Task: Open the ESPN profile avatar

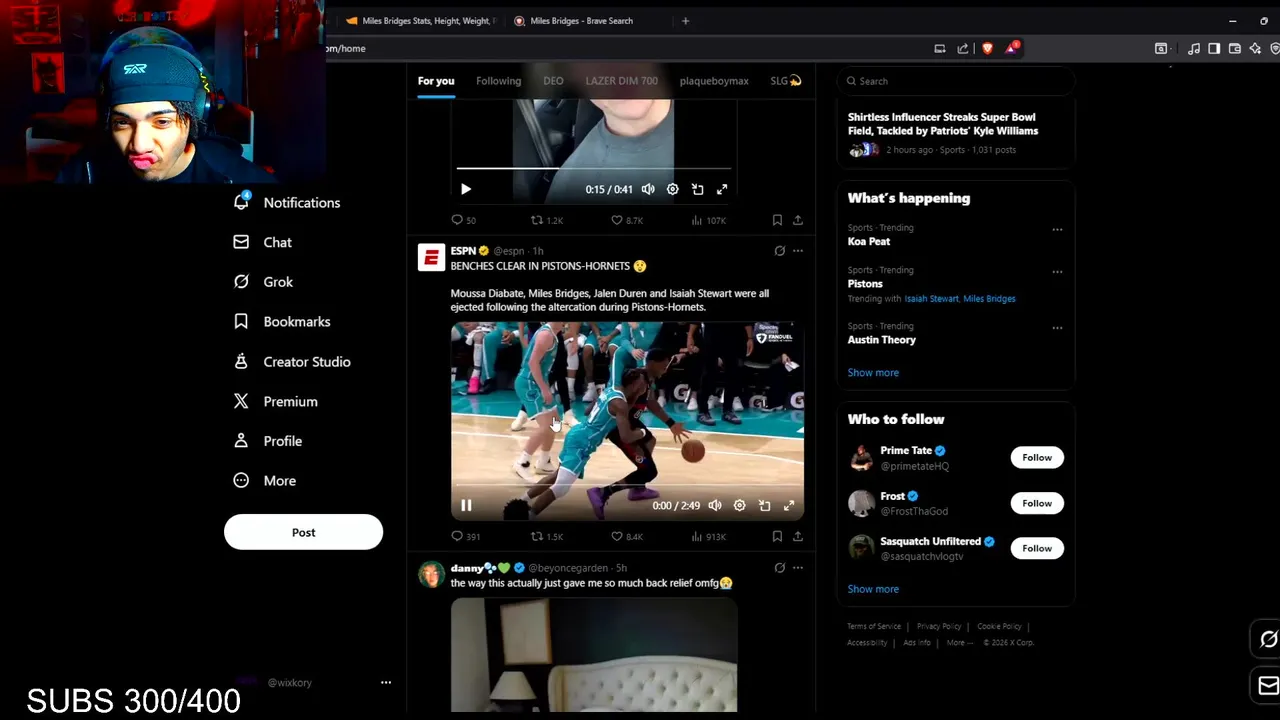Action: (x=431, y=257)
